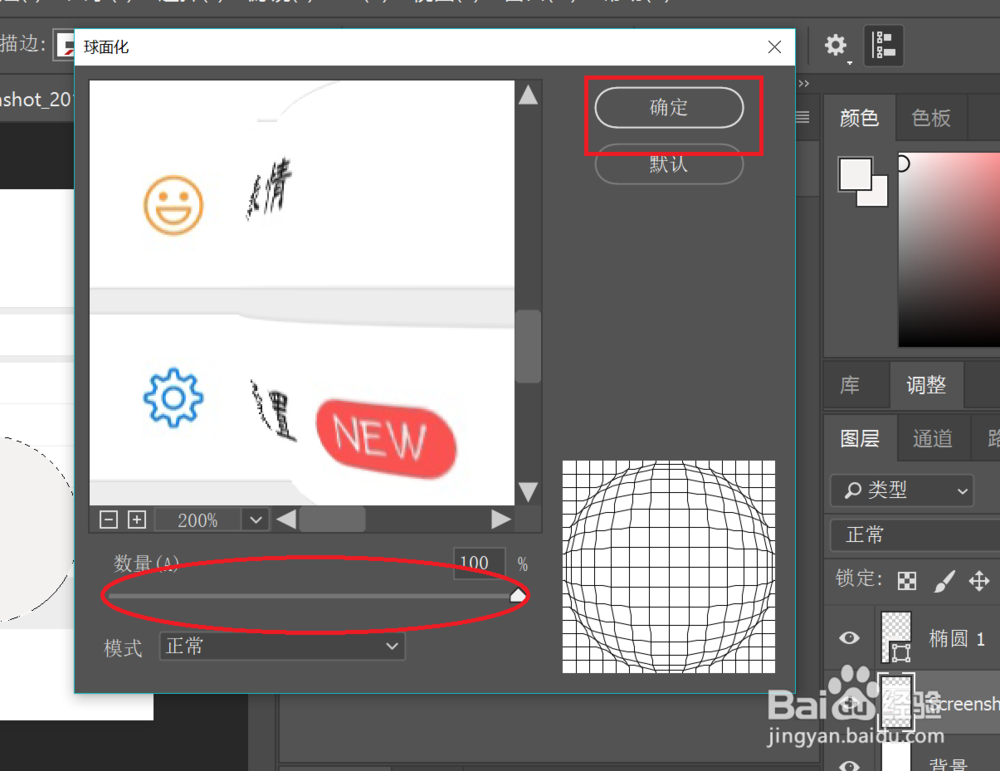The width and height of the screenshot is (1000, 771).
Task: Switch to the 图层 panel tab
Action: pyautogui.click(x=860, y=438)
